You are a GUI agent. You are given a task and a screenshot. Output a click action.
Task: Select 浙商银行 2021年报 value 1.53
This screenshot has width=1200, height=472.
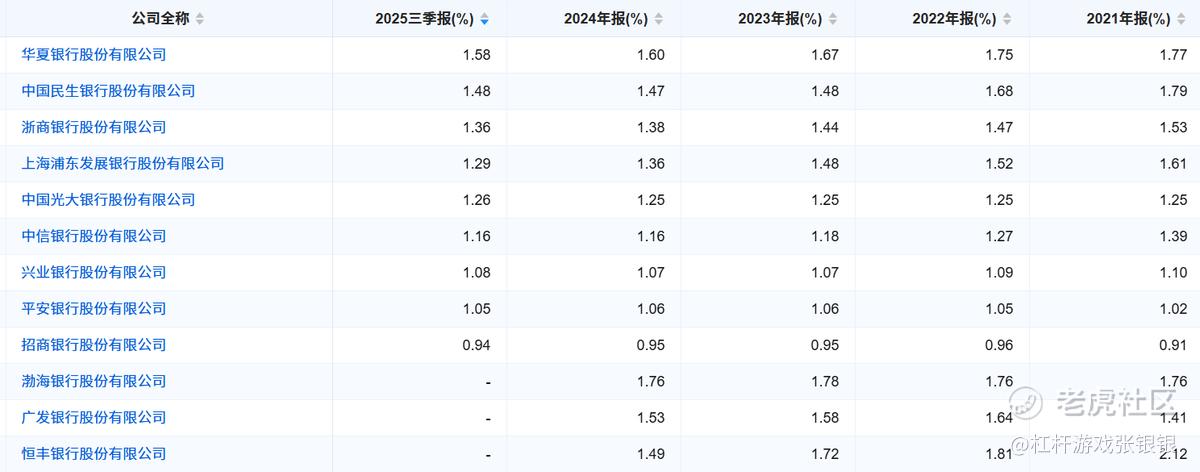pos(1173,127)
